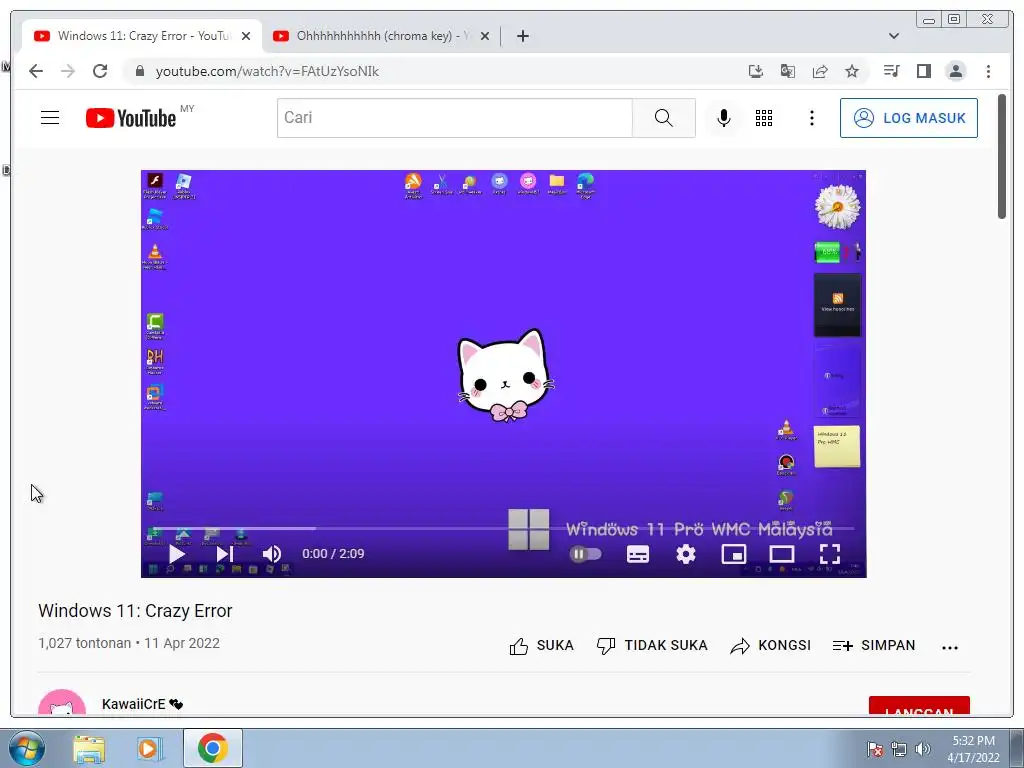Screen dimensions: 1024x768
Task: Play the video
Action: (176, 554)
